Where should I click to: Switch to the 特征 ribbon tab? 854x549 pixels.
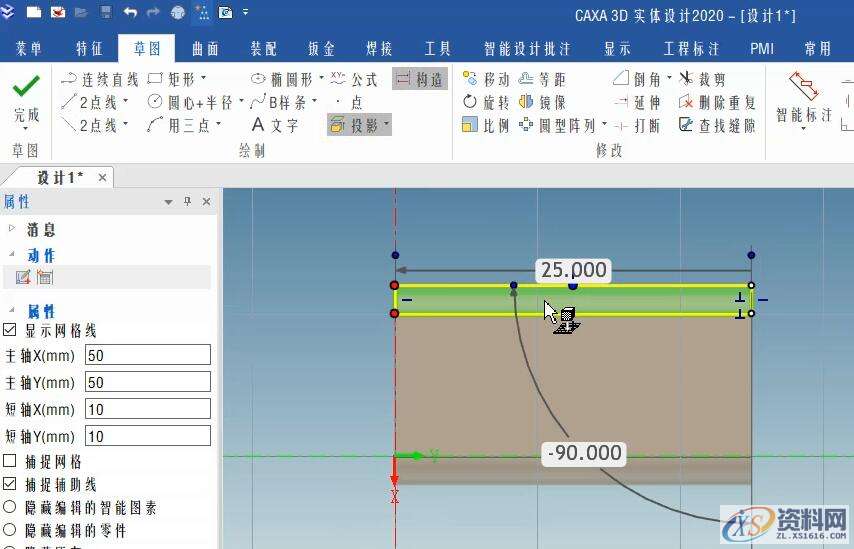pyautogui.click(x=89, y=49)
